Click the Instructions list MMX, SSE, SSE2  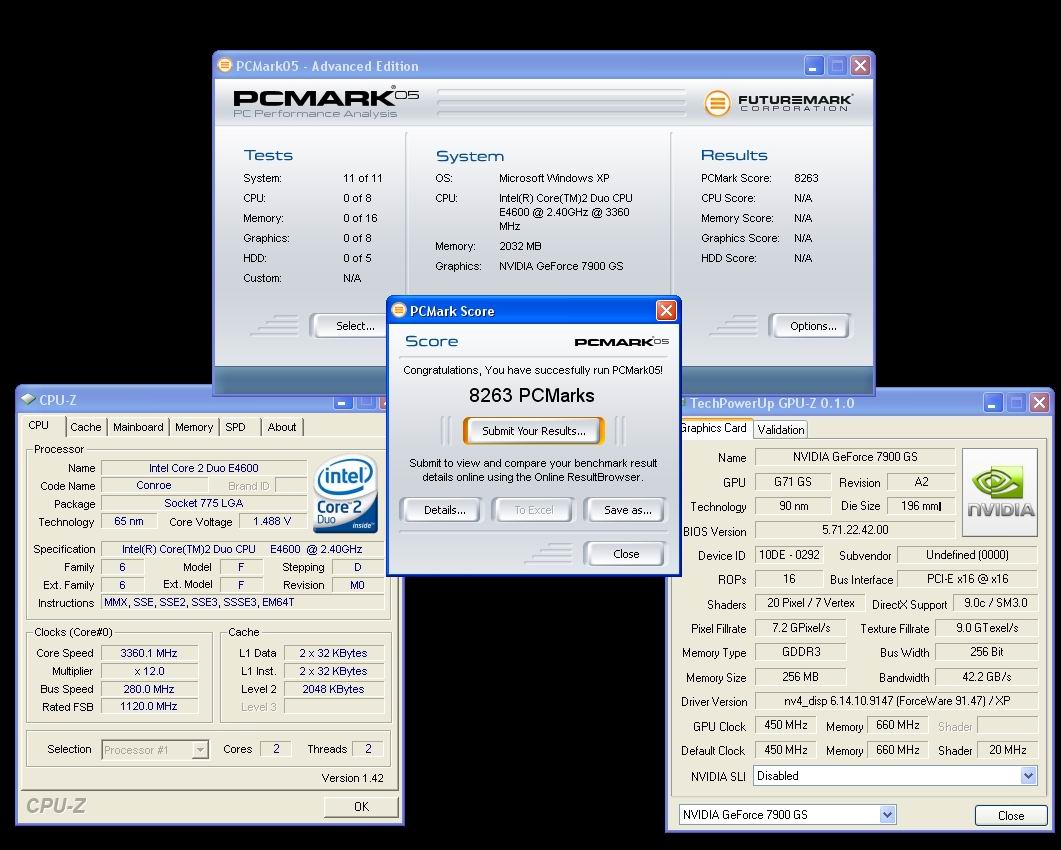point(243,602)
